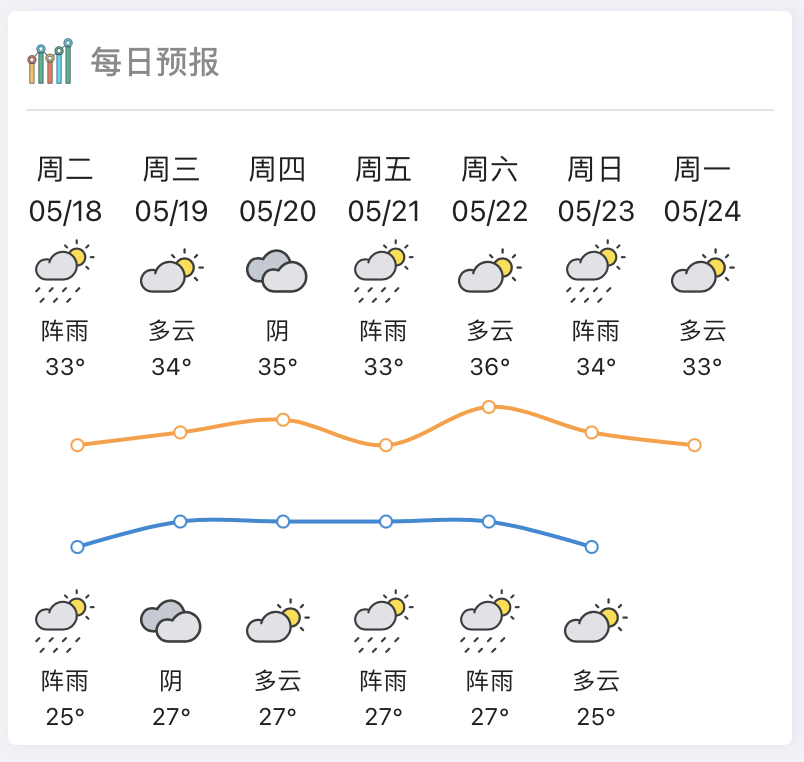This screenshot has width=804, height=762.
Task: Click the orange high-temperature point for 05/22
Action: (489, 407)
